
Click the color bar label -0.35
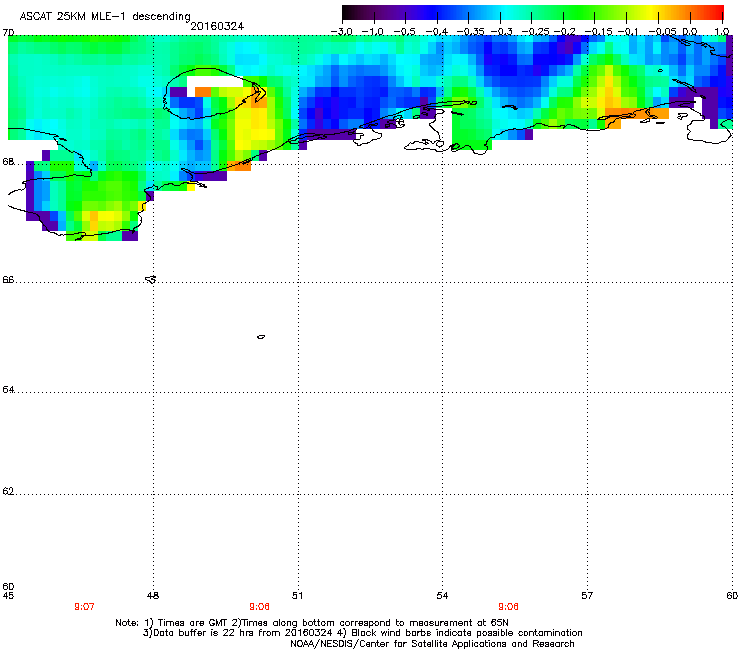[470, 31]
